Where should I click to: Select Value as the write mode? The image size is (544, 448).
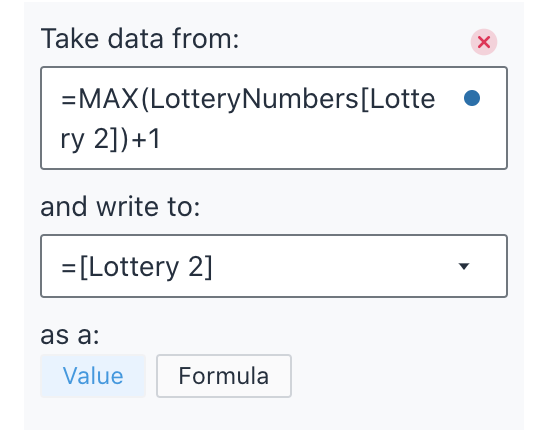pyautogui.click(x=93, y=376)
